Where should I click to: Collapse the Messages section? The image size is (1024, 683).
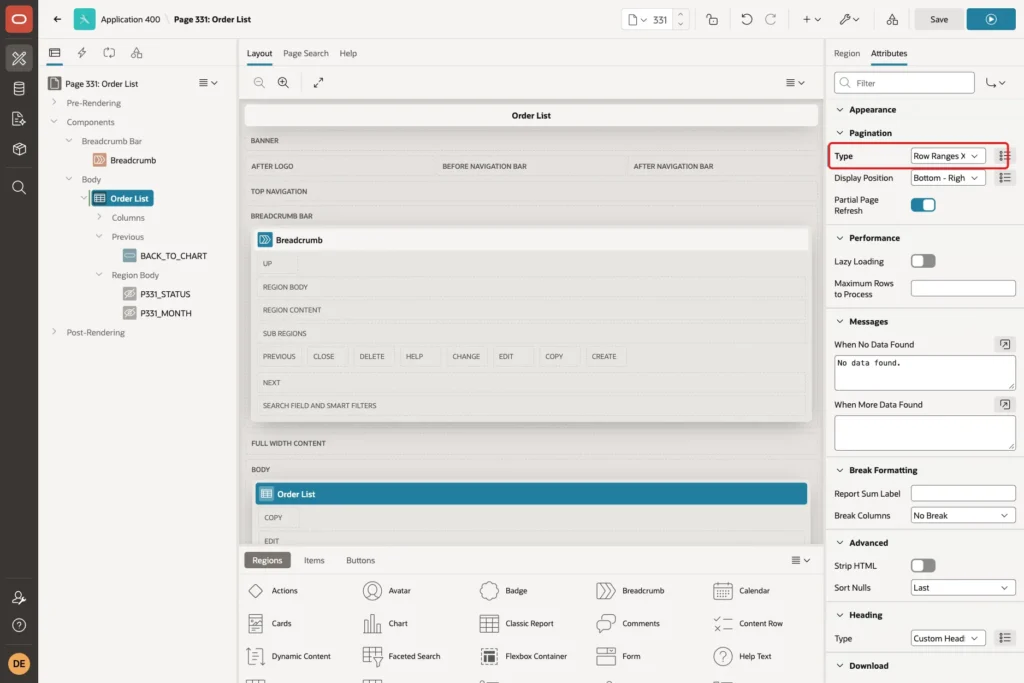coord(840,321)
